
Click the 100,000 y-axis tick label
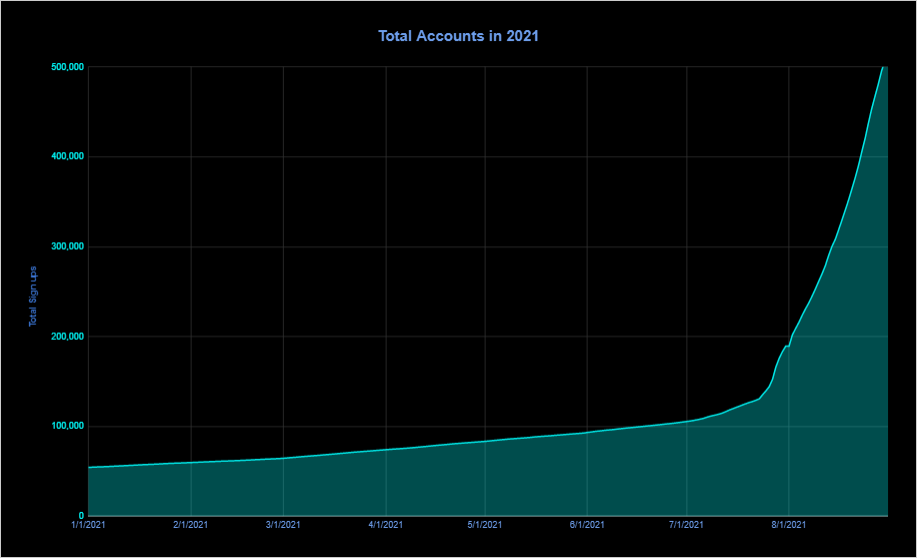(x=65, y=427)
